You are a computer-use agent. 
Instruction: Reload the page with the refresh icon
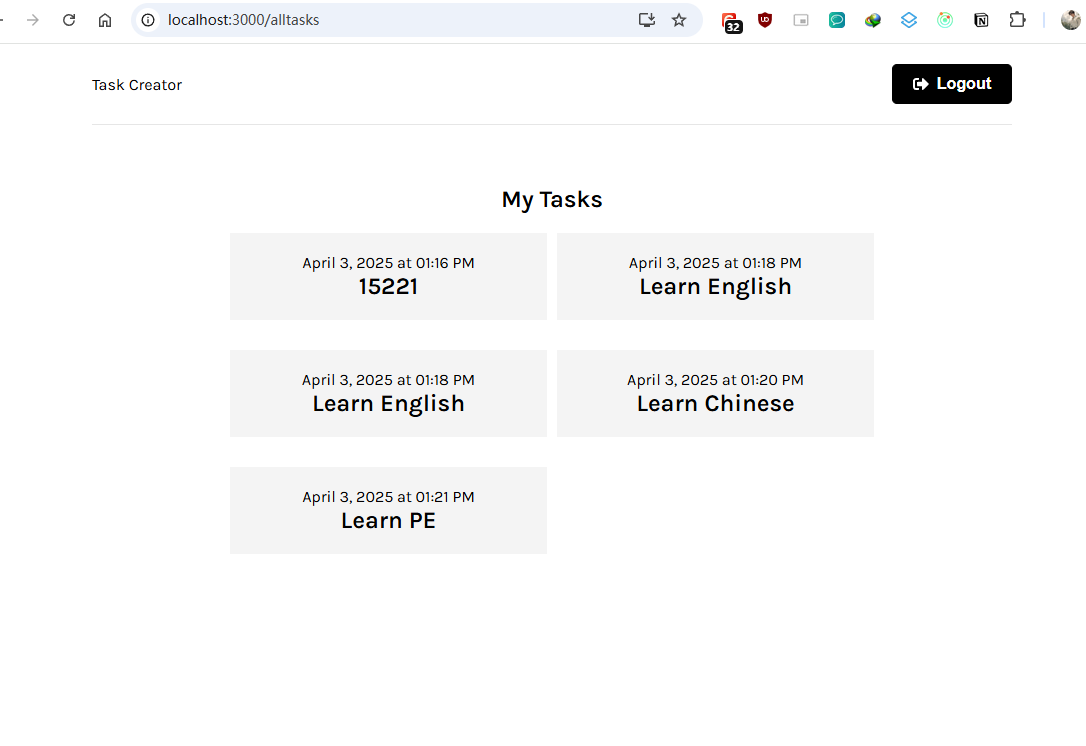[69, 20]
